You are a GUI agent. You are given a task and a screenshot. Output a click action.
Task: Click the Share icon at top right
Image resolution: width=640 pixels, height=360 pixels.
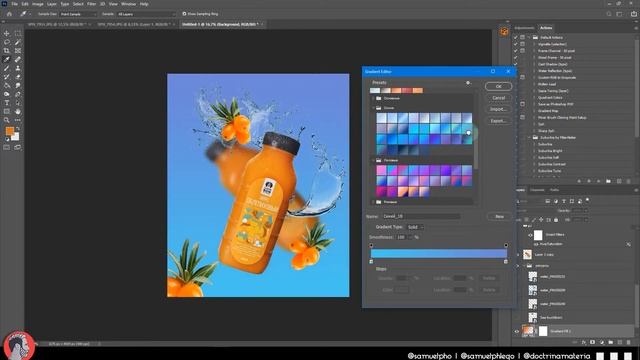633,14
